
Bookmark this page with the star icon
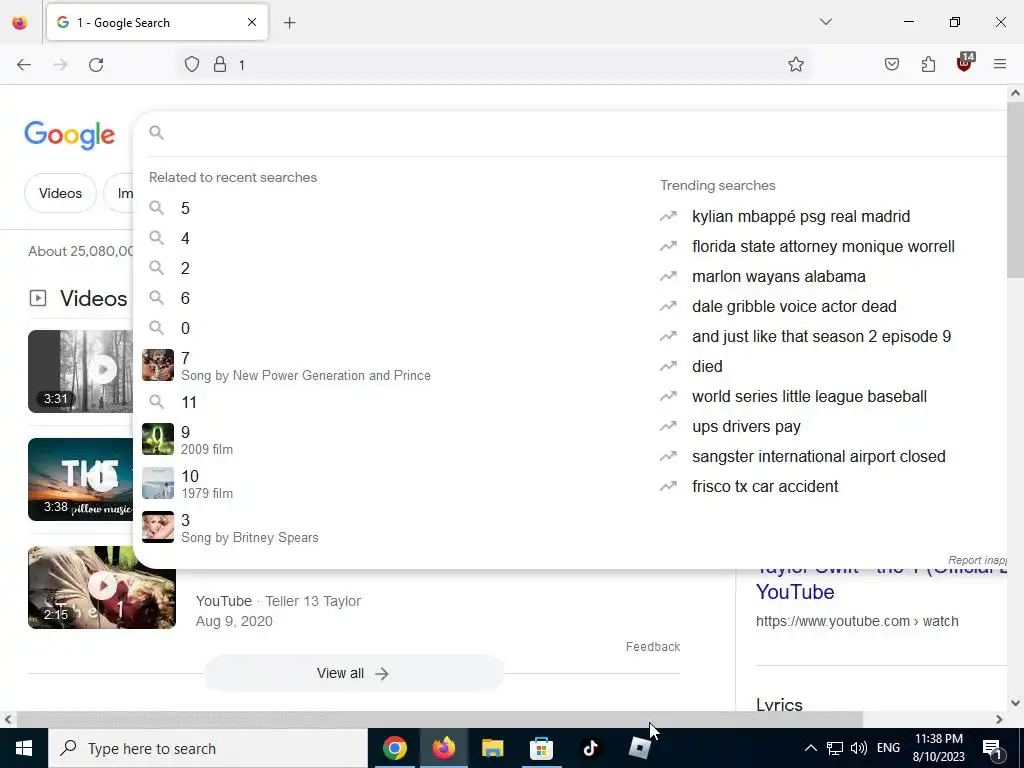pos(795,65)
